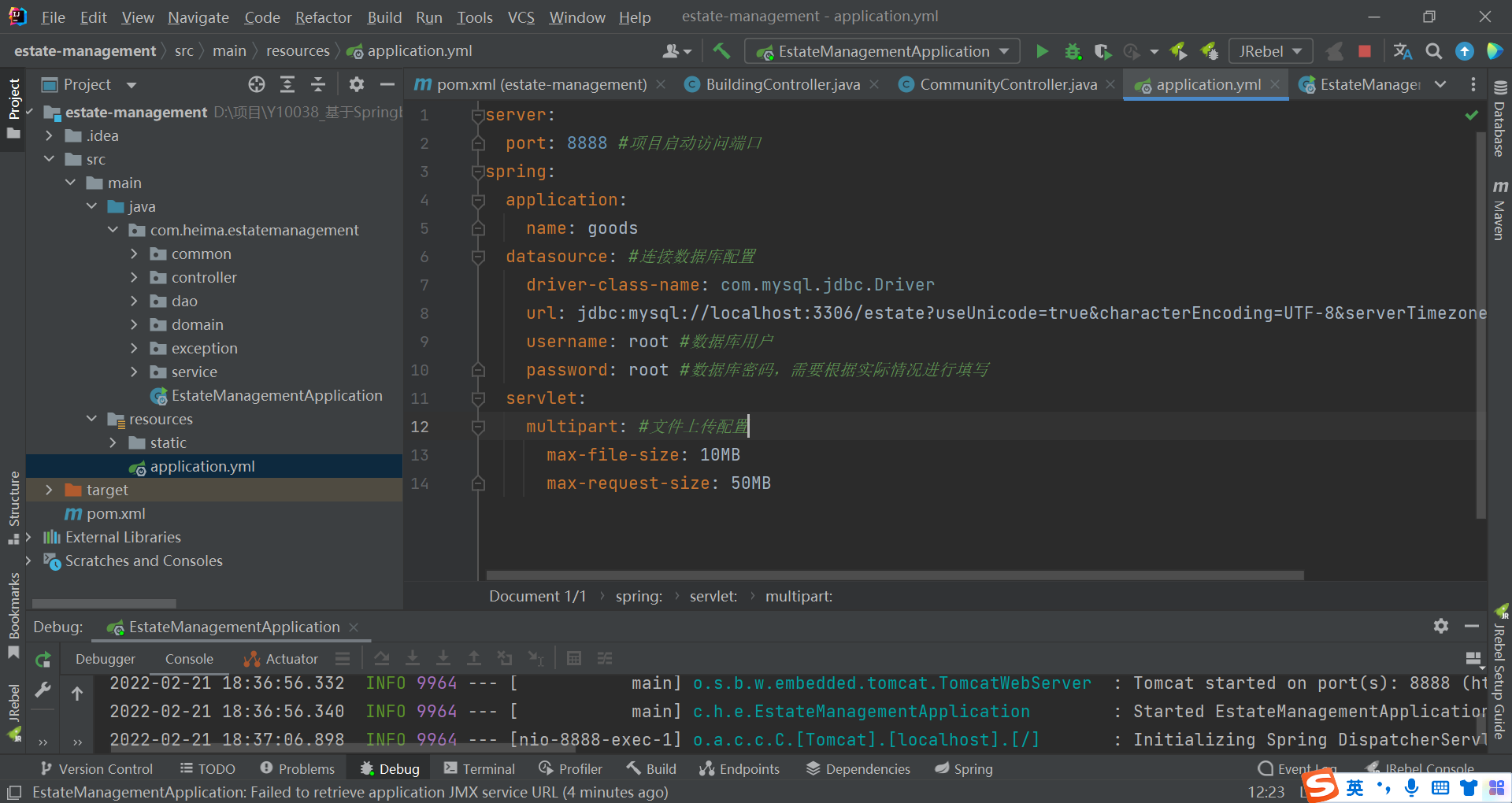1512x803 pixels.
Task: Toggle Sogou punctuation mode icon
Action: coord(1383,787)
